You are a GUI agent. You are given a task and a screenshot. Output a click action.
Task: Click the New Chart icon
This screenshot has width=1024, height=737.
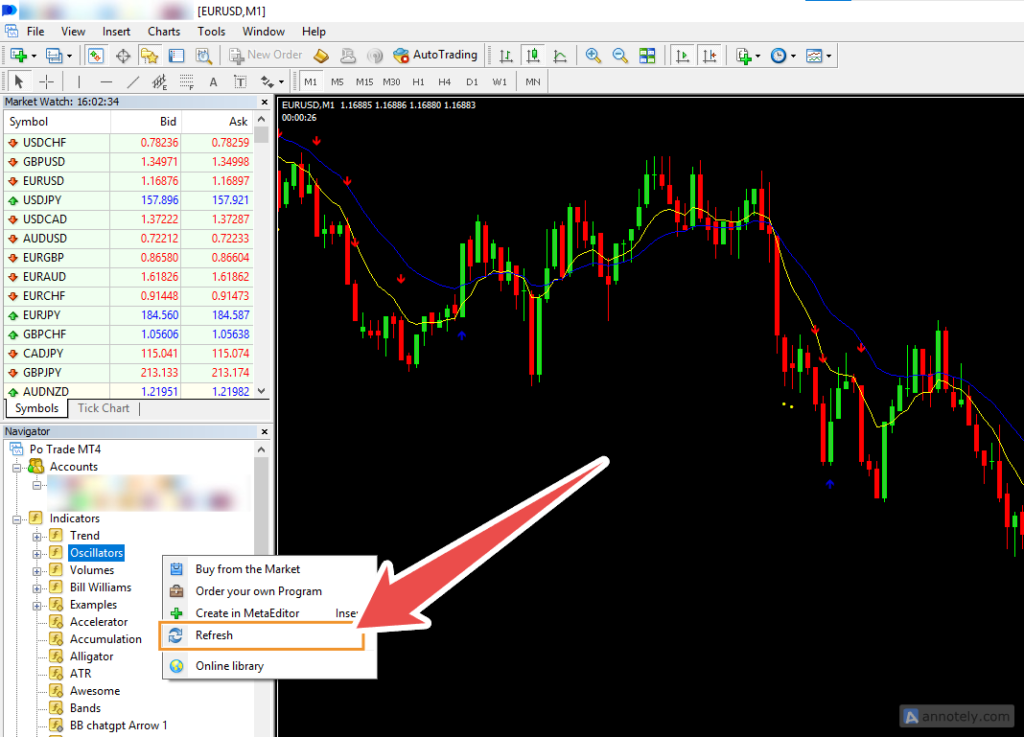pos(18,55)
